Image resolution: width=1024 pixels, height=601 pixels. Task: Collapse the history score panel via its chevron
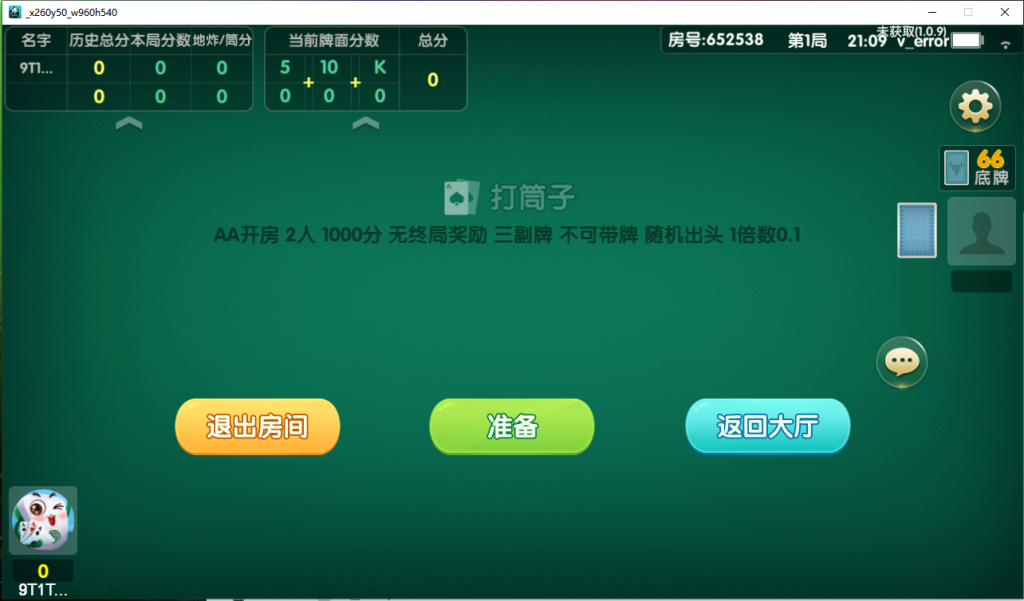pos(128,124)
